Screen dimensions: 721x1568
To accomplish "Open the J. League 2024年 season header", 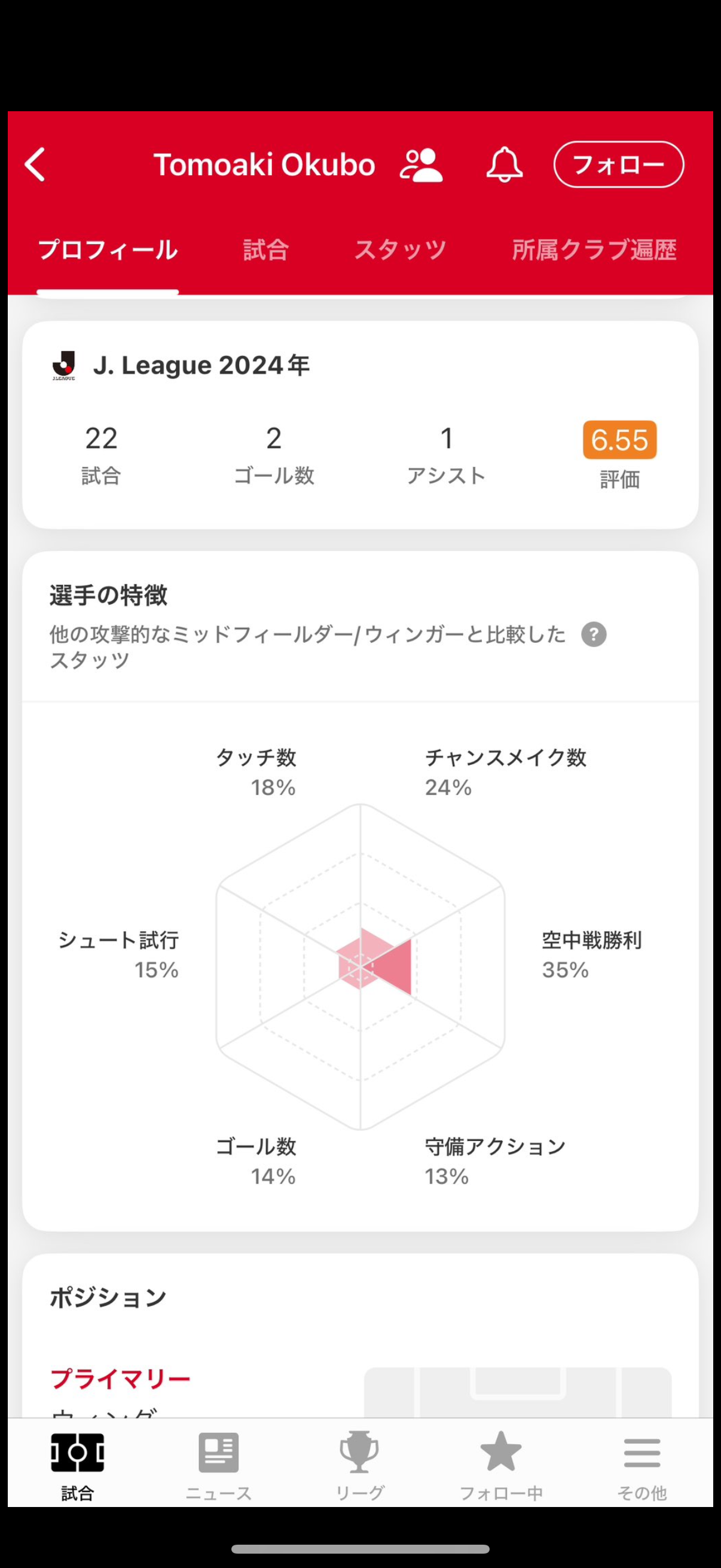I will tap(201, 365).
